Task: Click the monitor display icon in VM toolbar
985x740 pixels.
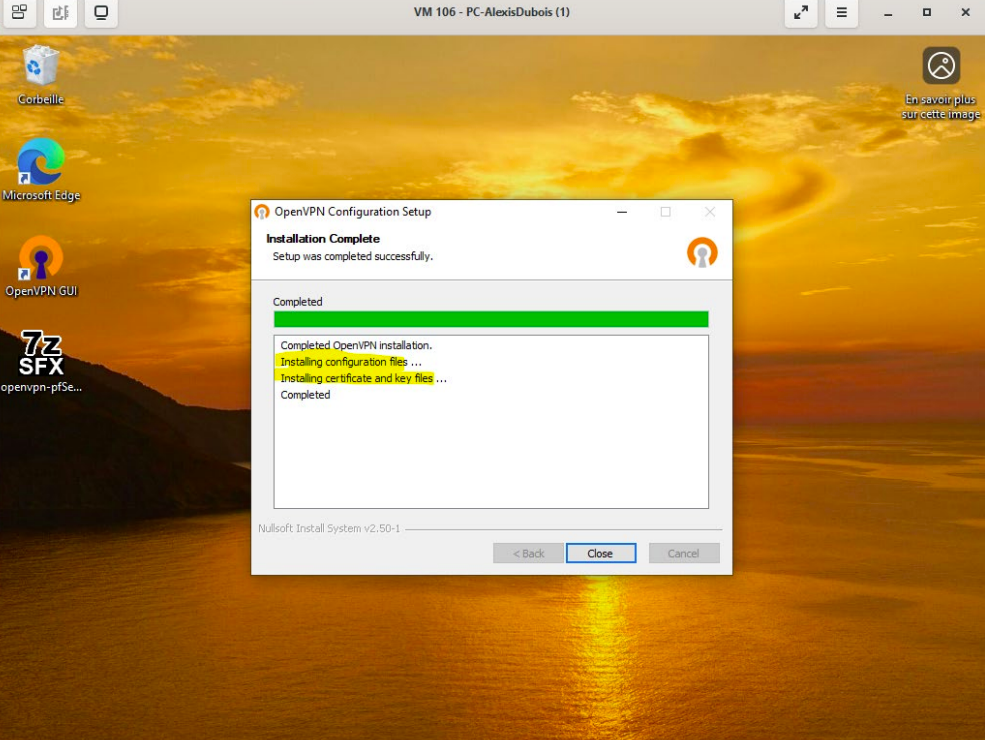Action: point(101,13)
